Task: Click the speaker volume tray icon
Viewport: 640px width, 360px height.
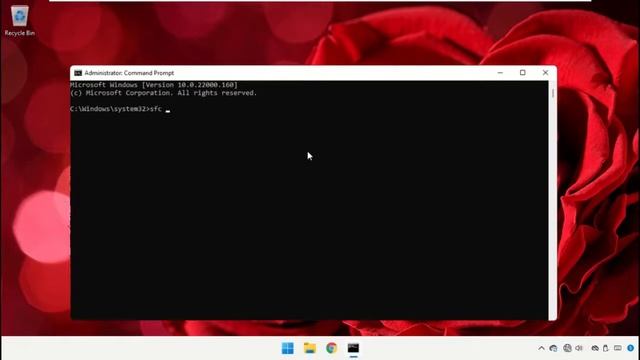Action: click(579, 348)
